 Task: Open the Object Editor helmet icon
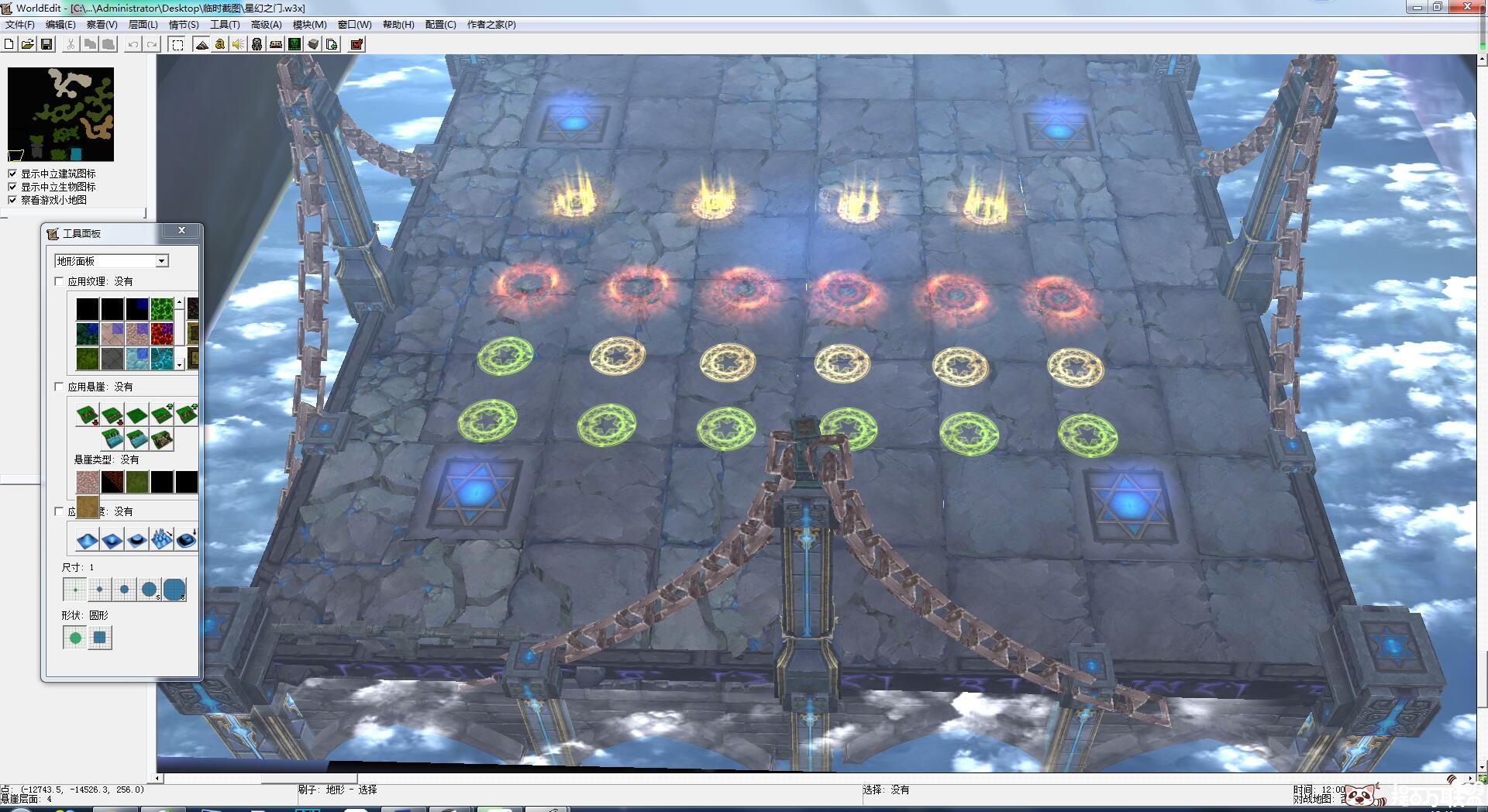(x=257, y=44)
